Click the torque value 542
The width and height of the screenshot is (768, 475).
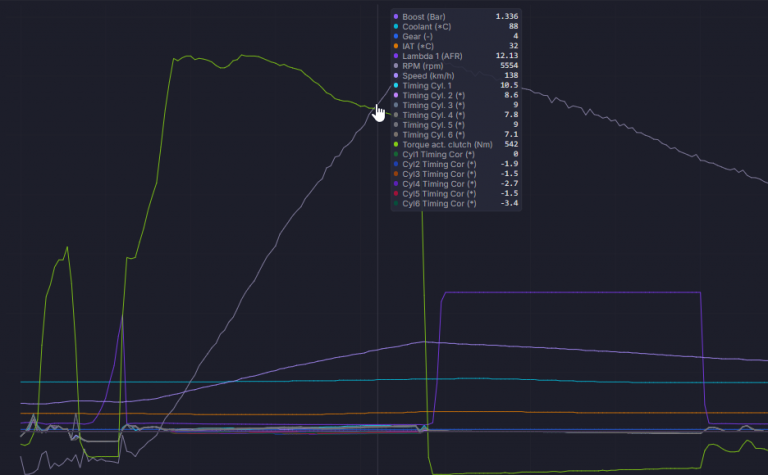[x=511, y=144]
